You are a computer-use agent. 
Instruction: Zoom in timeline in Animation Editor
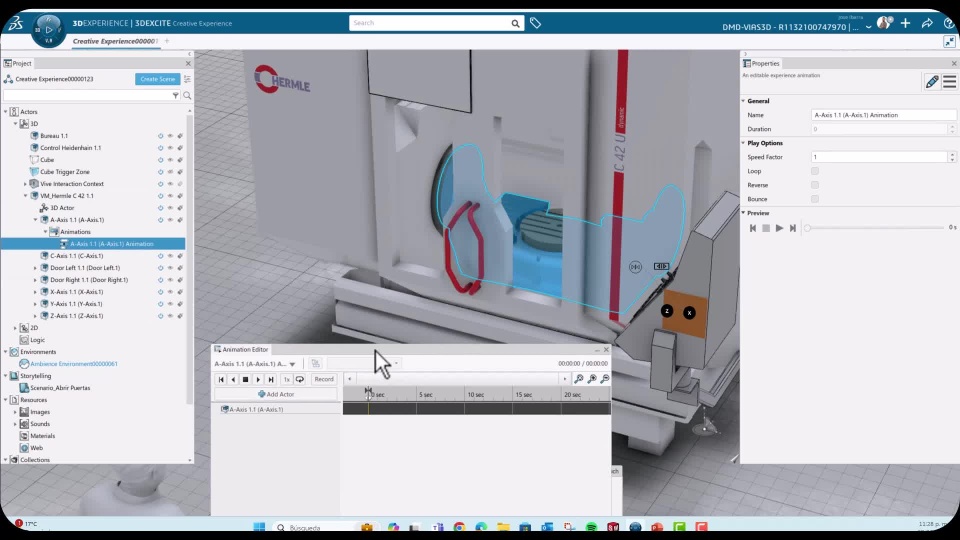tap(592, 379)
